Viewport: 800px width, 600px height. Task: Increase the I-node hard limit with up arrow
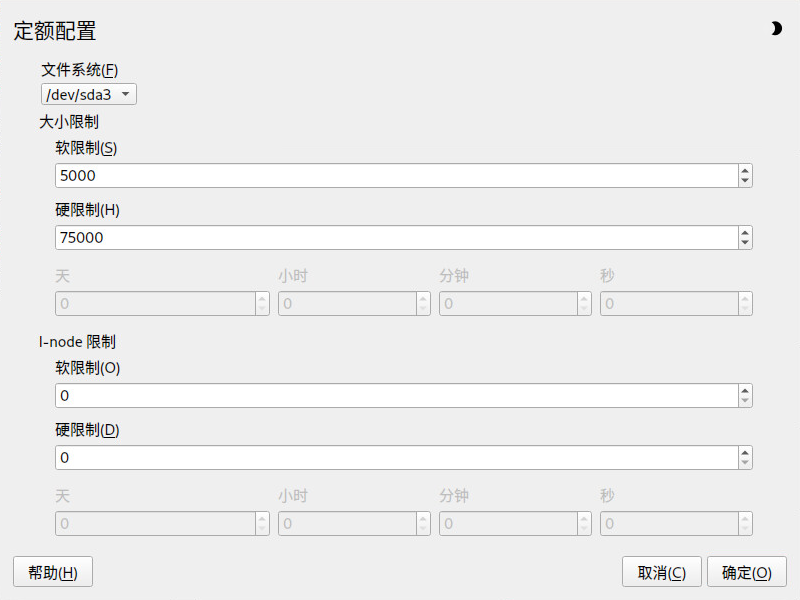tap(745, 453)
